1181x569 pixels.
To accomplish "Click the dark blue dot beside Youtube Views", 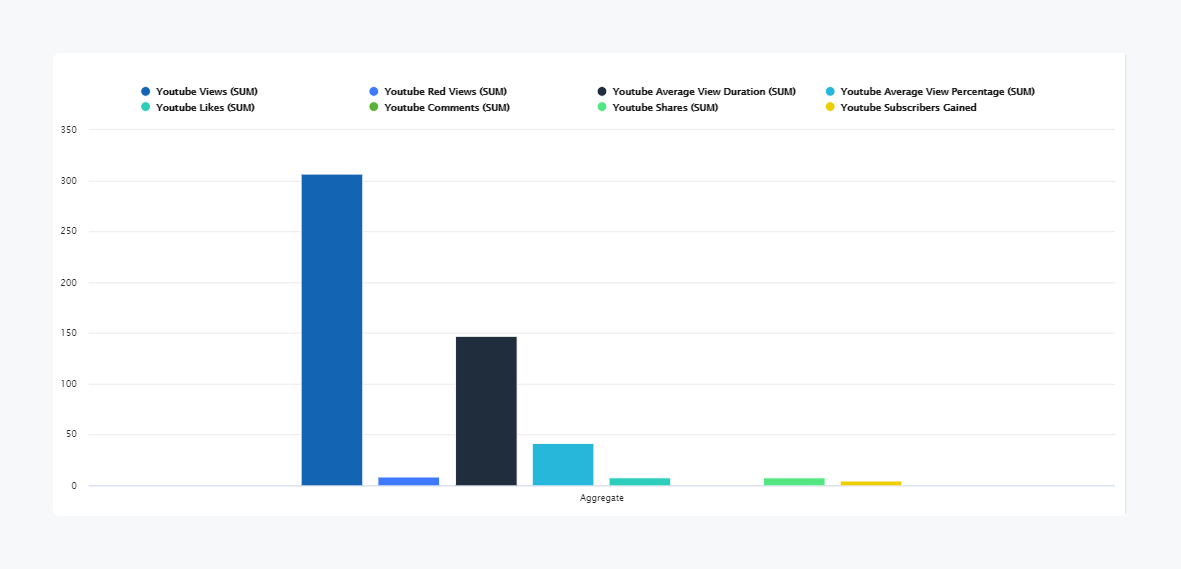I will click(x=146, y=92).
